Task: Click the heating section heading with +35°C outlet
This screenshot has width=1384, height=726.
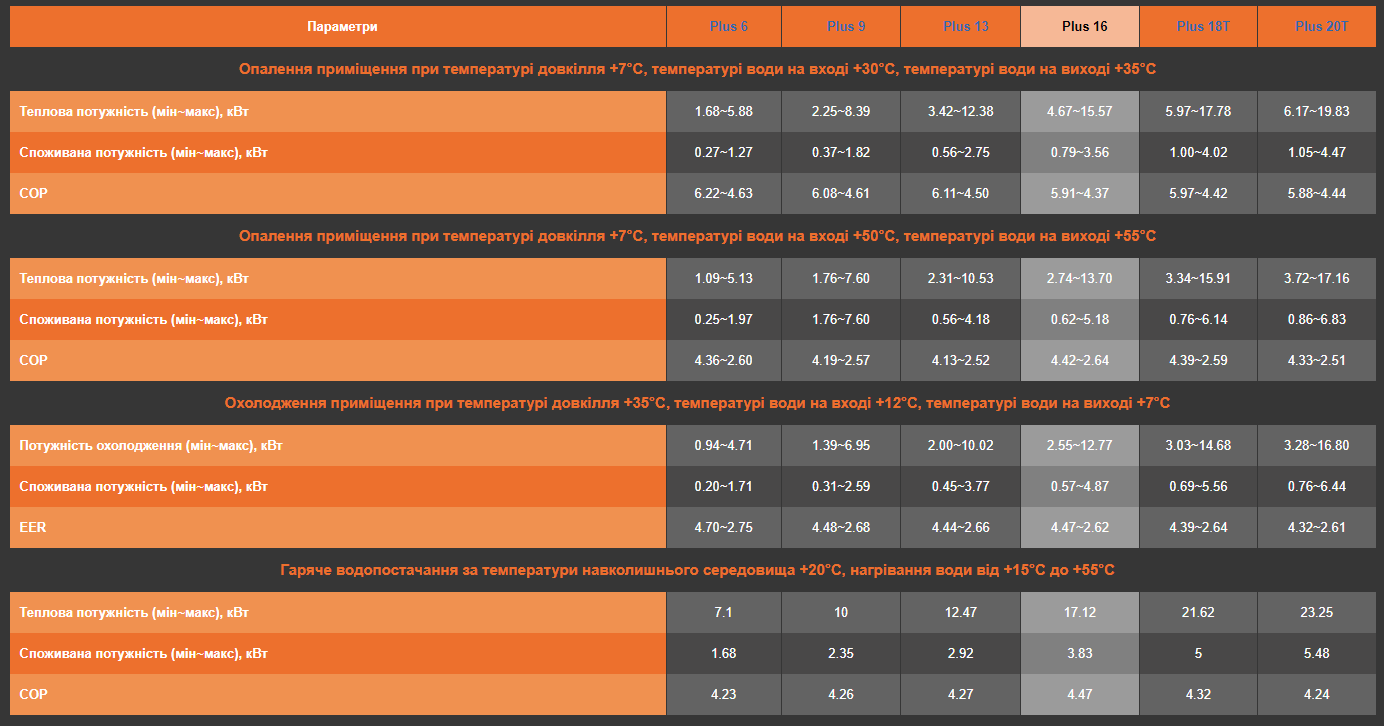Action: 697,69
